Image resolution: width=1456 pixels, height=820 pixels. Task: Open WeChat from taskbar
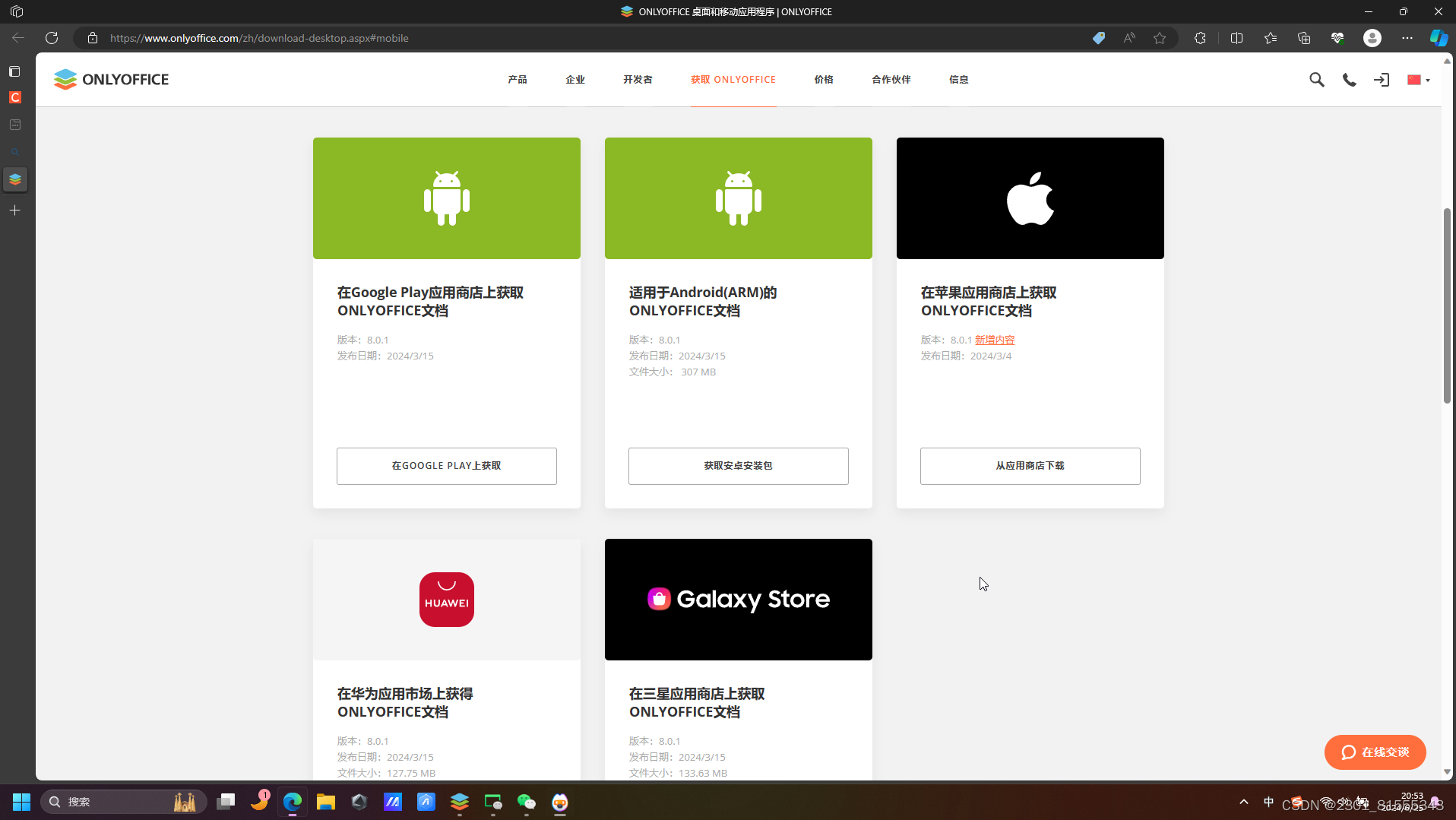(527, 802)
